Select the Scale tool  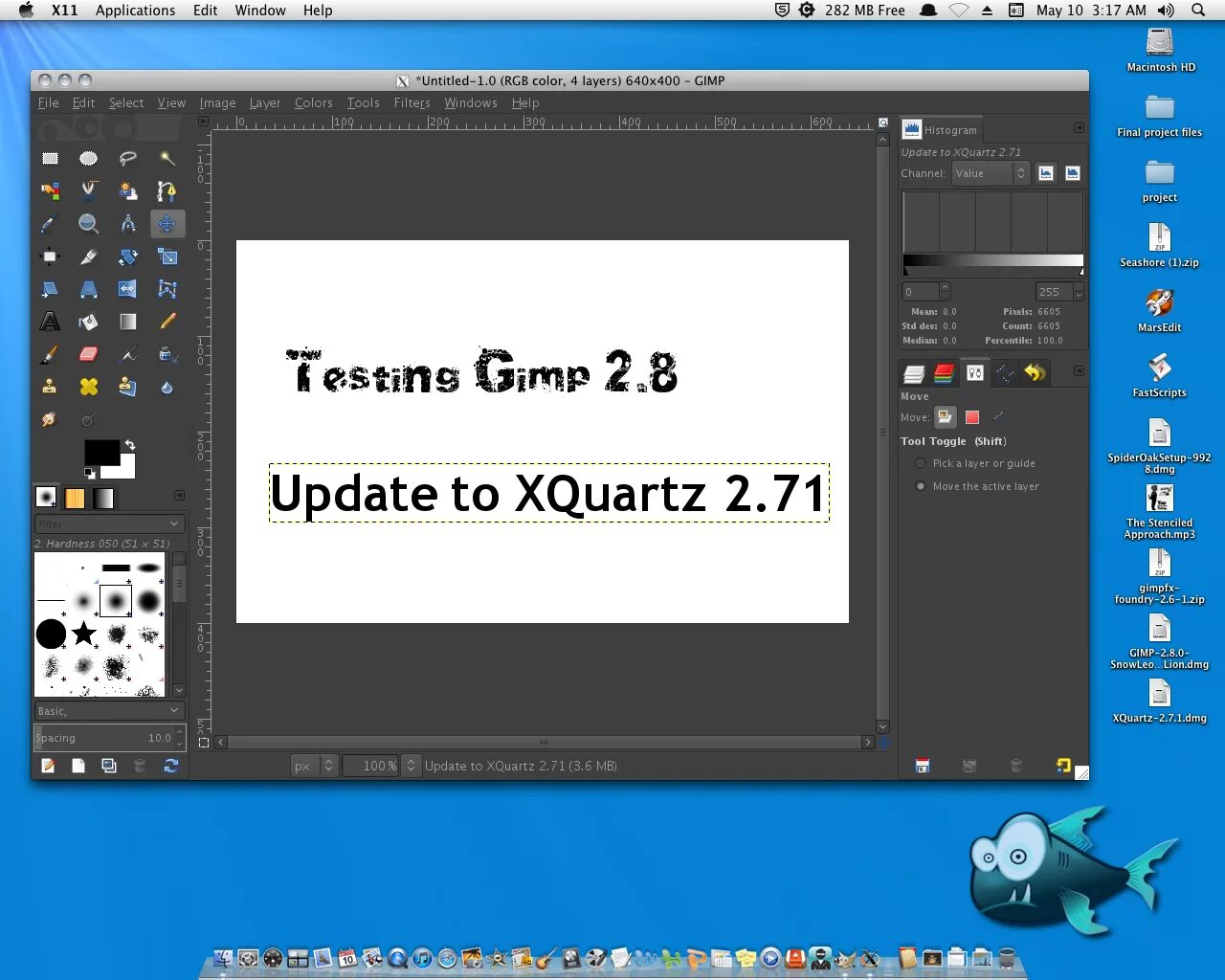(167, 256)
